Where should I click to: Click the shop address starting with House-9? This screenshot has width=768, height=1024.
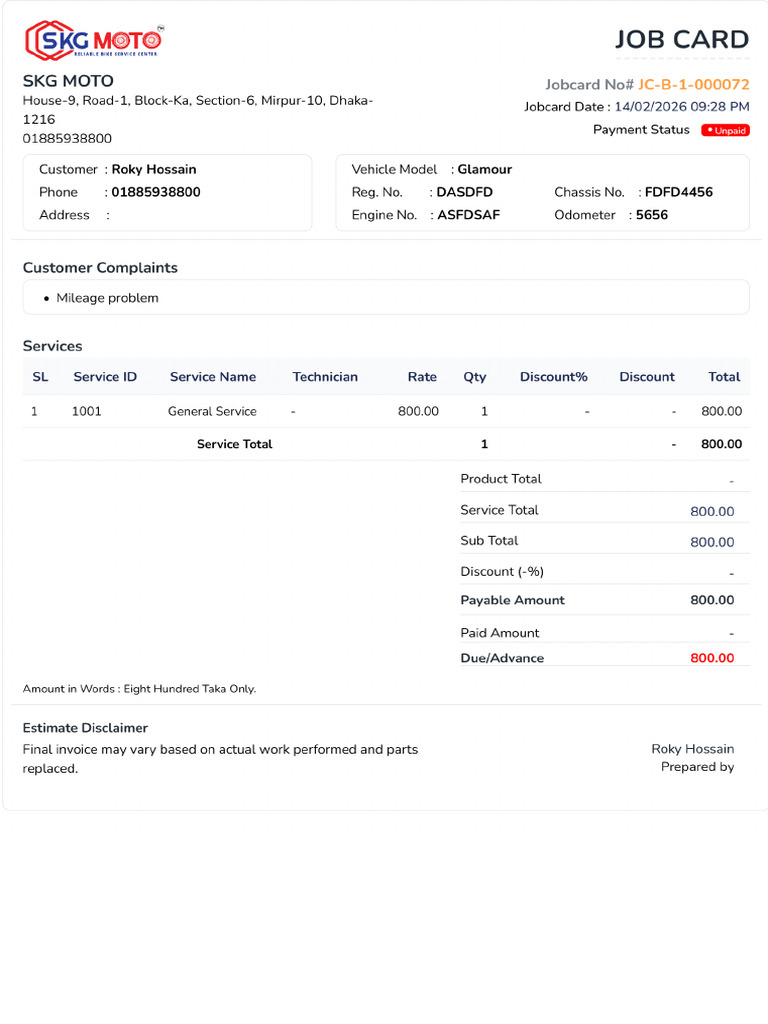coord(198,110)
